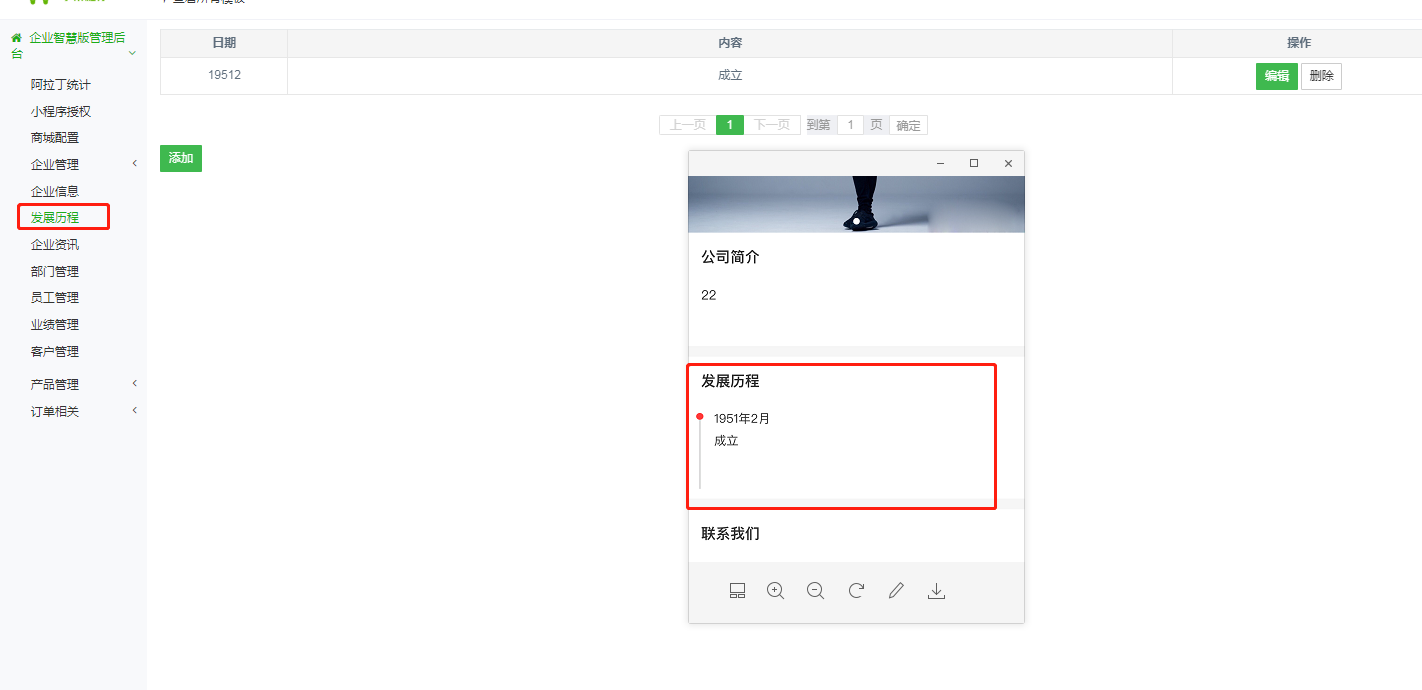
Task: Zoom in with the magnifier plus icon
Action: (x=775, y=591)
